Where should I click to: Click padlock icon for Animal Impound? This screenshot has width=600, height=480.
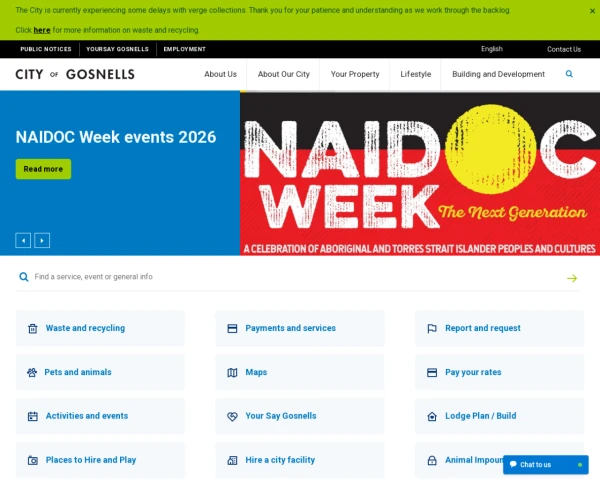point(432,460)
